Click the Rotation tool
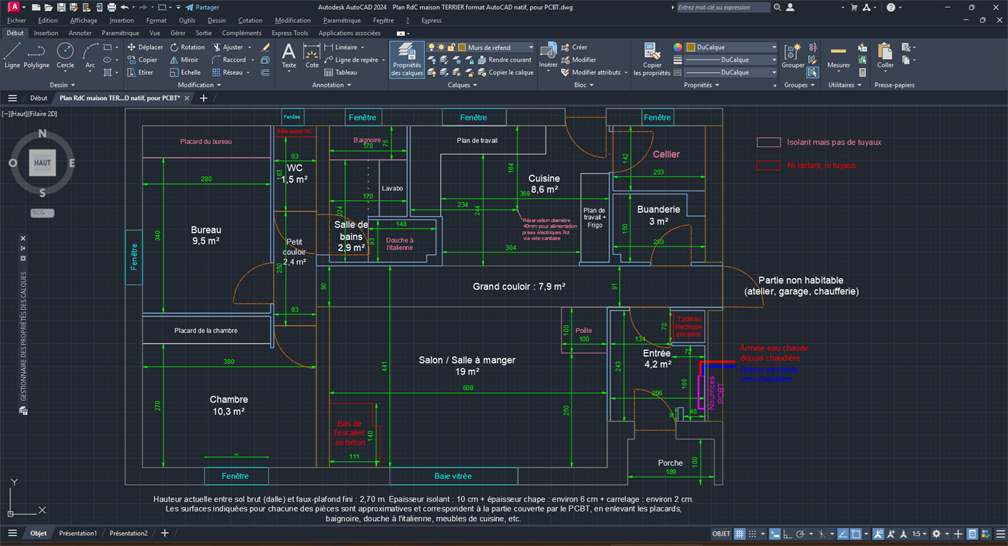 click(x=187, y=47)
